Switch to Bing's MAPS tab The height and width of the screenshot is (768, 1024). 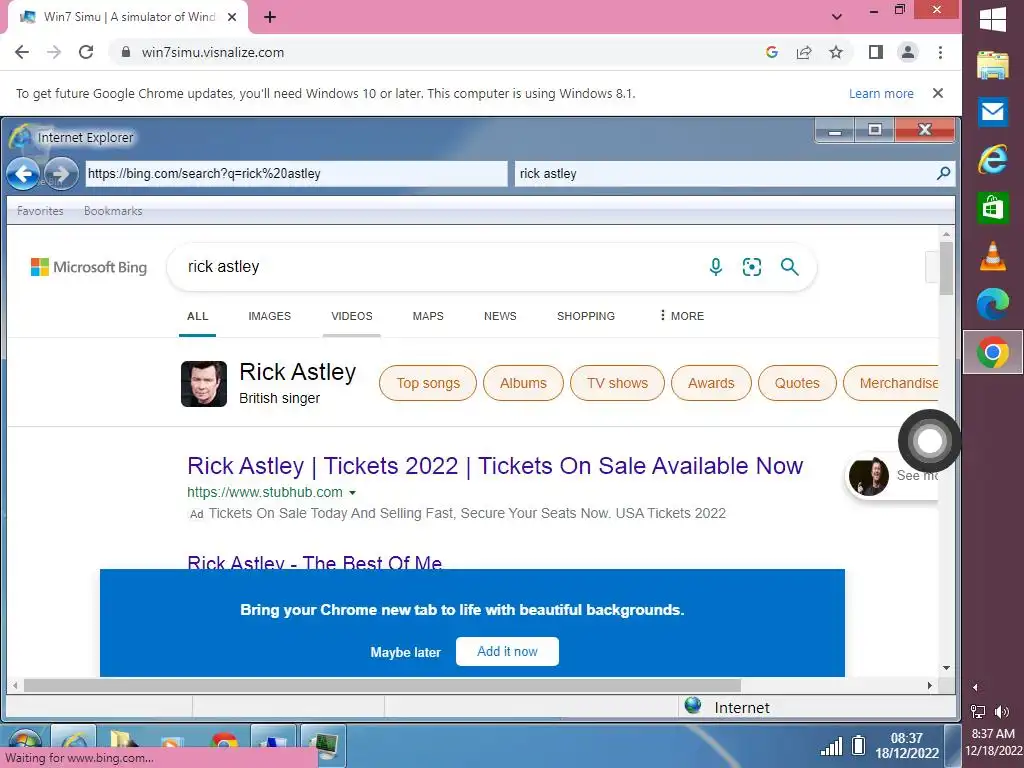coord(428,316)
